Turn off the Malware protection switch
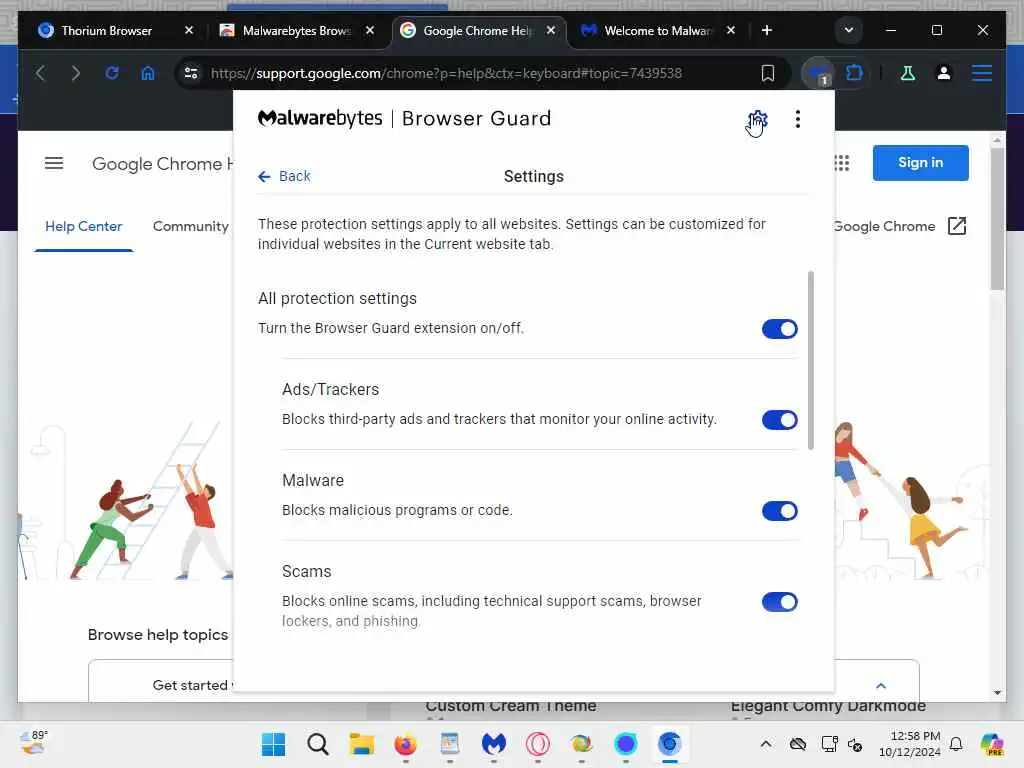 780,511
